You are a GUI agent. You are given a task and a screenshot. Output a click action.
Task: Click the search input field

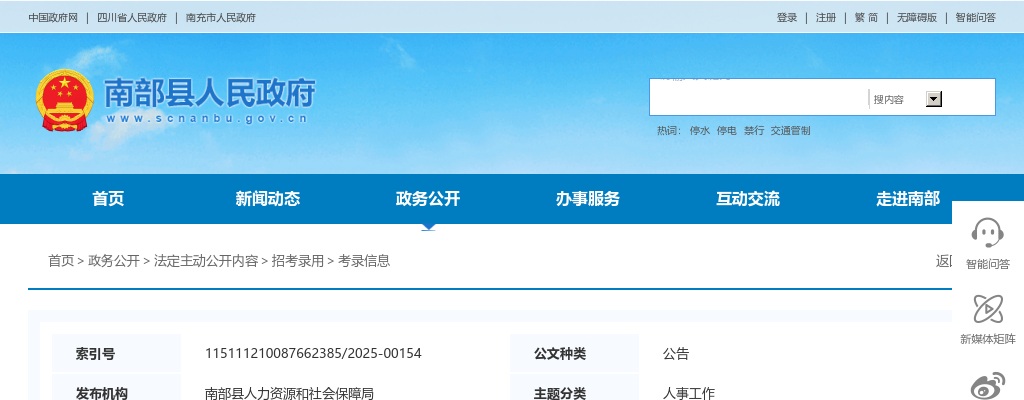pyautogui.click(x=758, y=98)
